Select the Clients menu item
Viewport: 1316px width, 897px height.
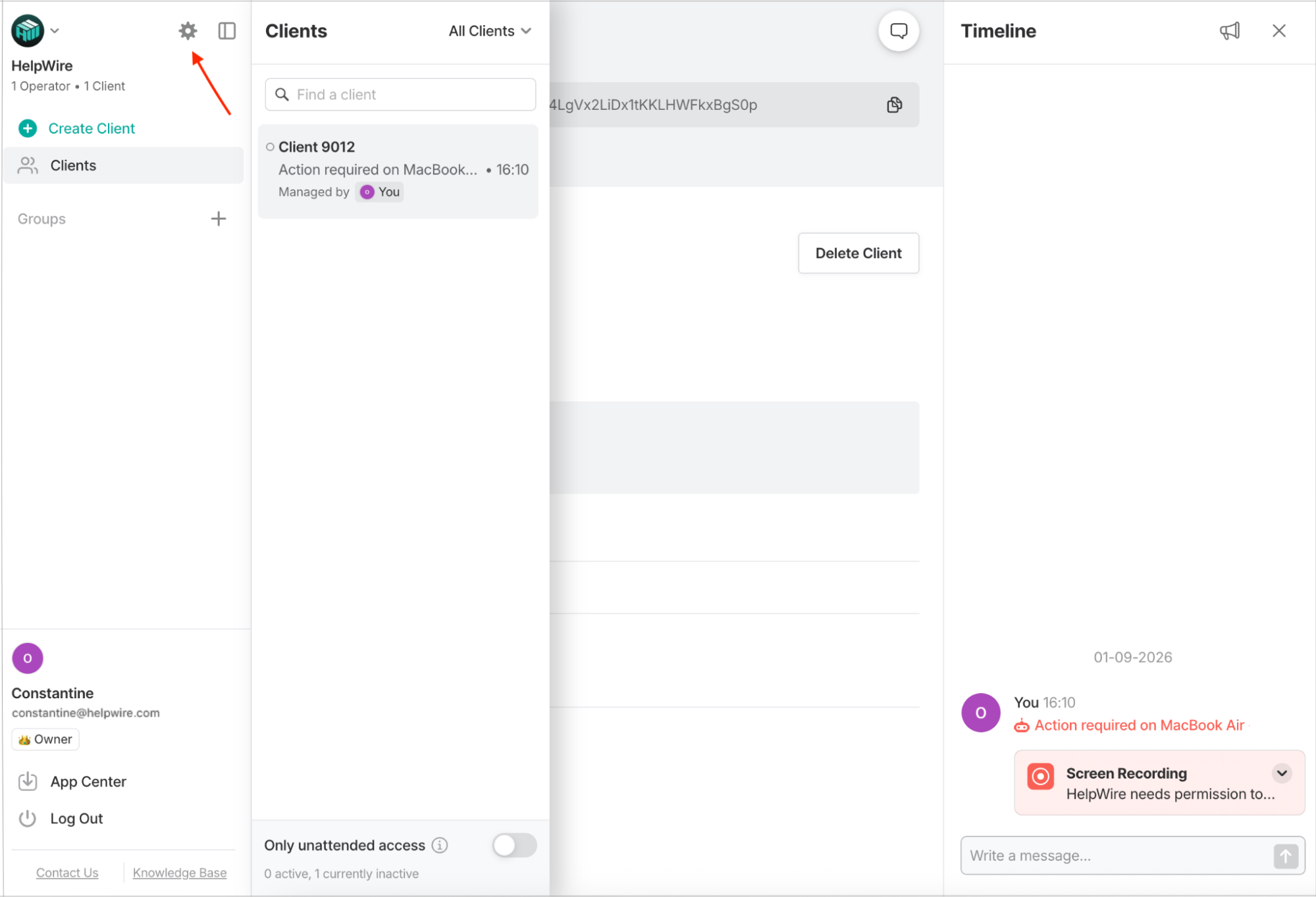tap(124, 165)
